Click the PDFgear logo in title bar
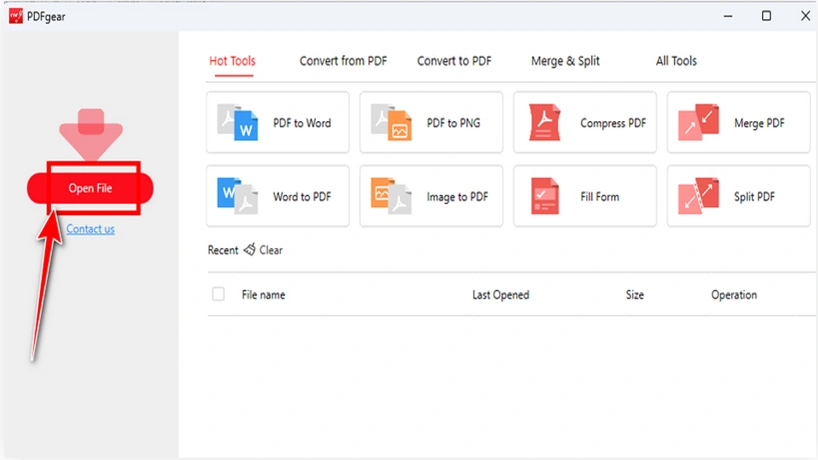This screenshot has width=818, height=460. click(x=15, y=15)
